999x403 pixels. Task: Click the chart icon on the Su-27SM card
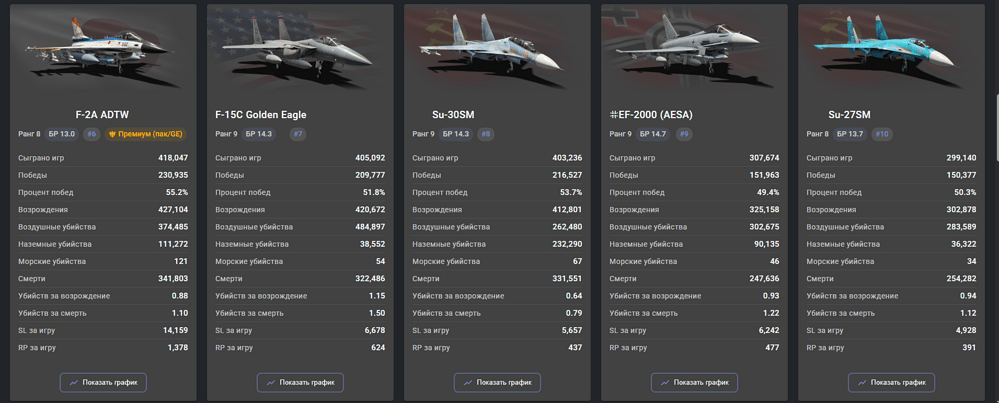pos(862,383)
